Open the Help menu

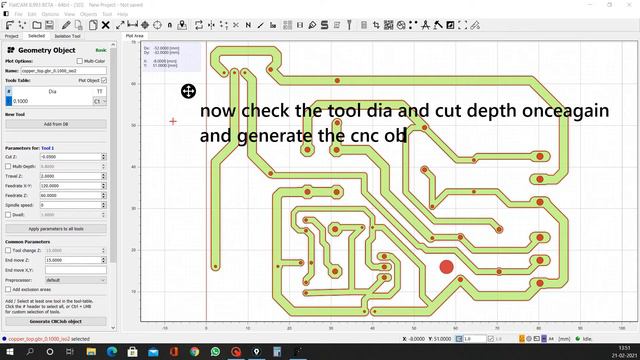[122, 14]
